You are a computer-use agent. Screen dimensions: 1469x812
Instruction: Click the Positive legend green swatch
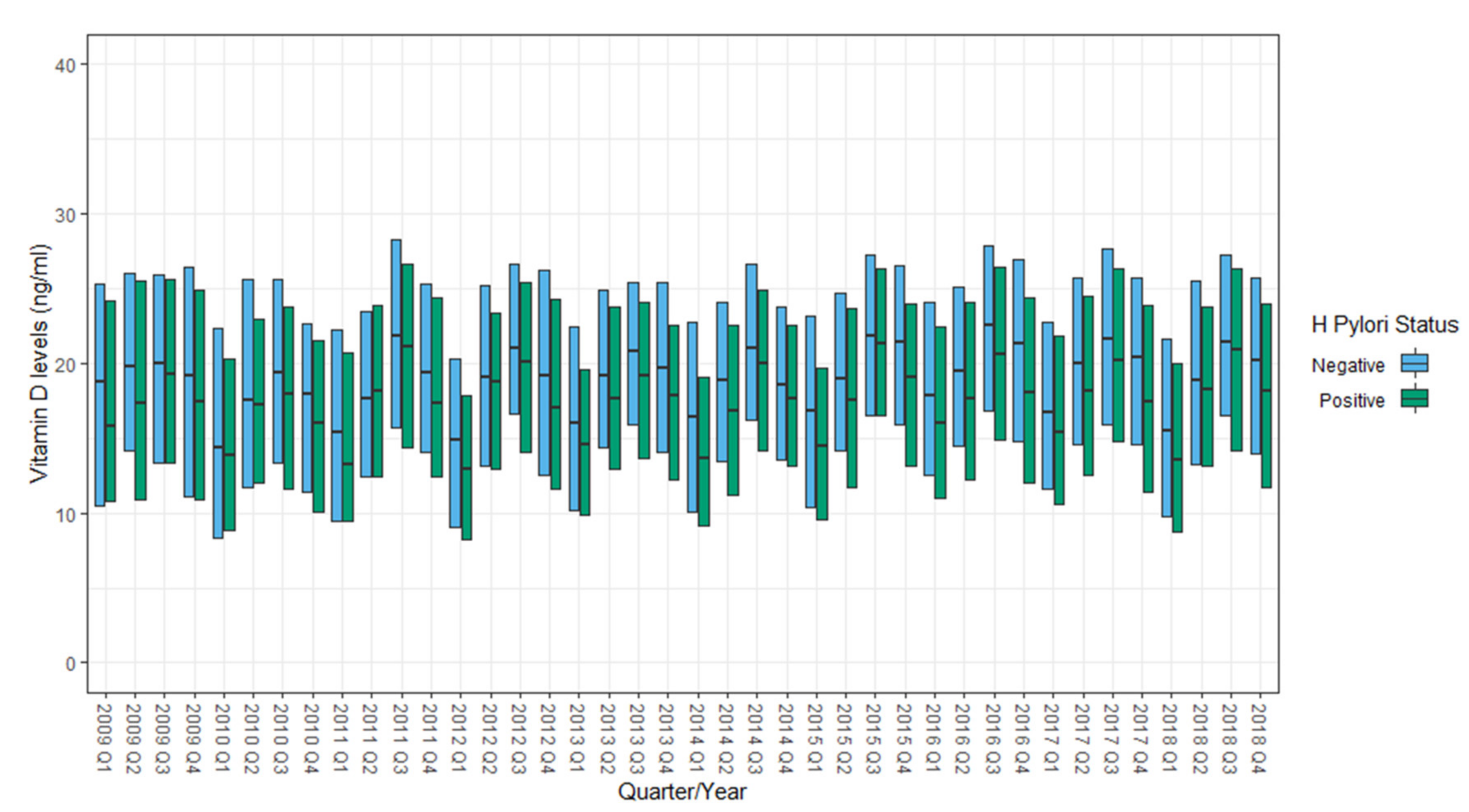[x=1414, y=398]
